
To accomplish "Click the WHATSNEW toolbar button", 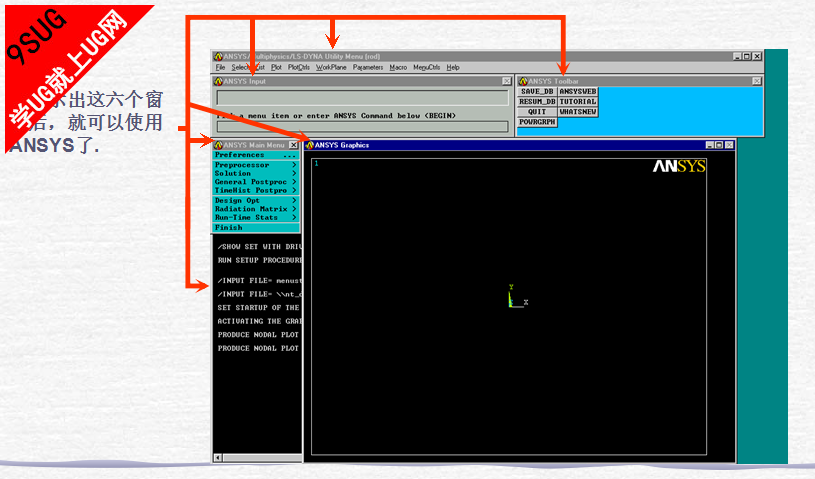I will (x=577, y=112).
